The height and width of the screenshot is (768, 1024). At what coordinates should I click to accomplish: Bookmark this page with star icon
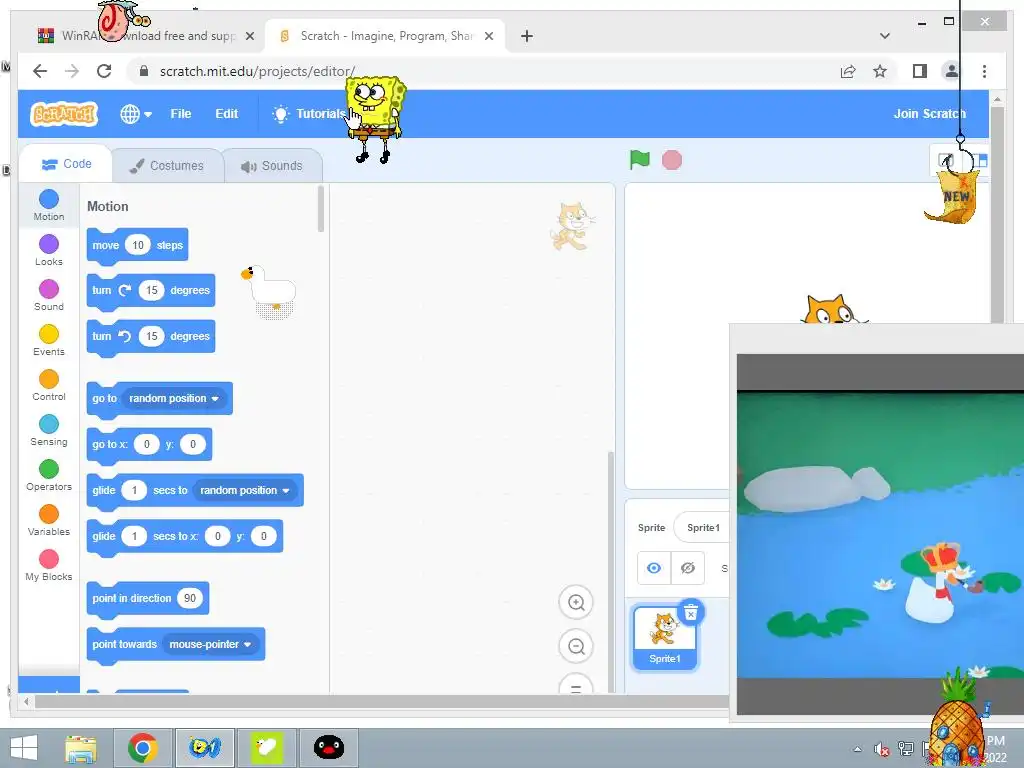click(x=880, y=71)
